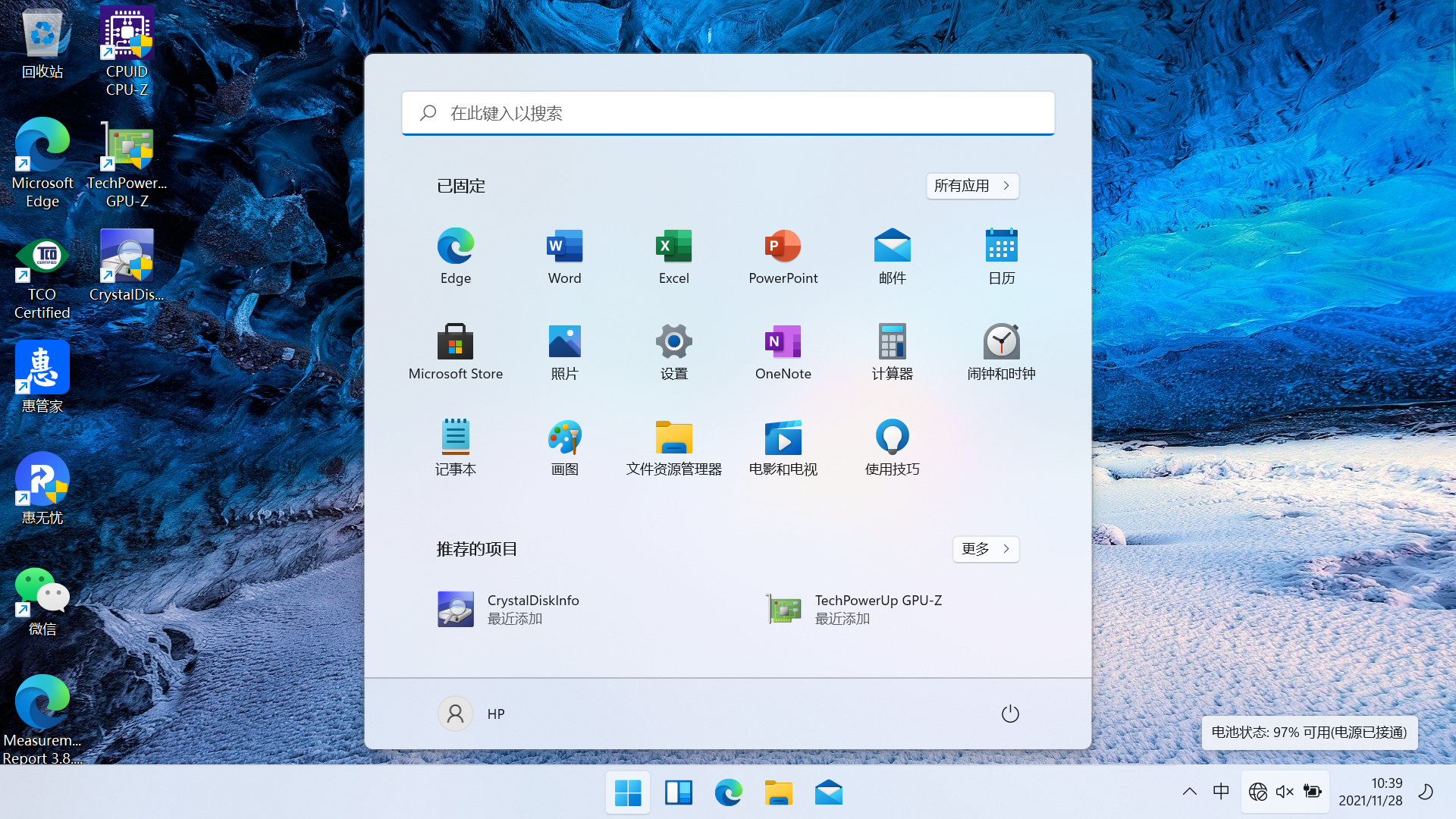The width and height of the screenshot is (1456, 819).
Task: Open the 照片 photos app
Action: coord(565,352)
